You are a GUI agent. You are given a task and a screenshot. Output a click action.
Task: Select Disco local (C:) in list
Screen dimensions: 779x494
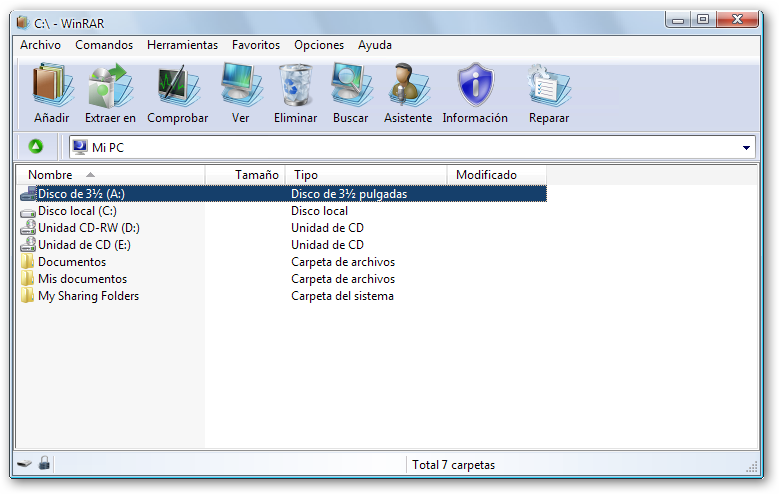[77, 211]
